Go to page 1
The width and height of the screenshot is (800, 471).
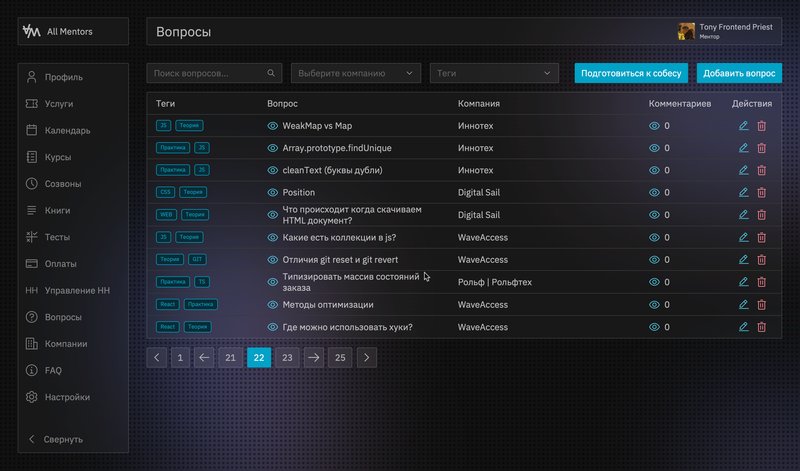180,357
